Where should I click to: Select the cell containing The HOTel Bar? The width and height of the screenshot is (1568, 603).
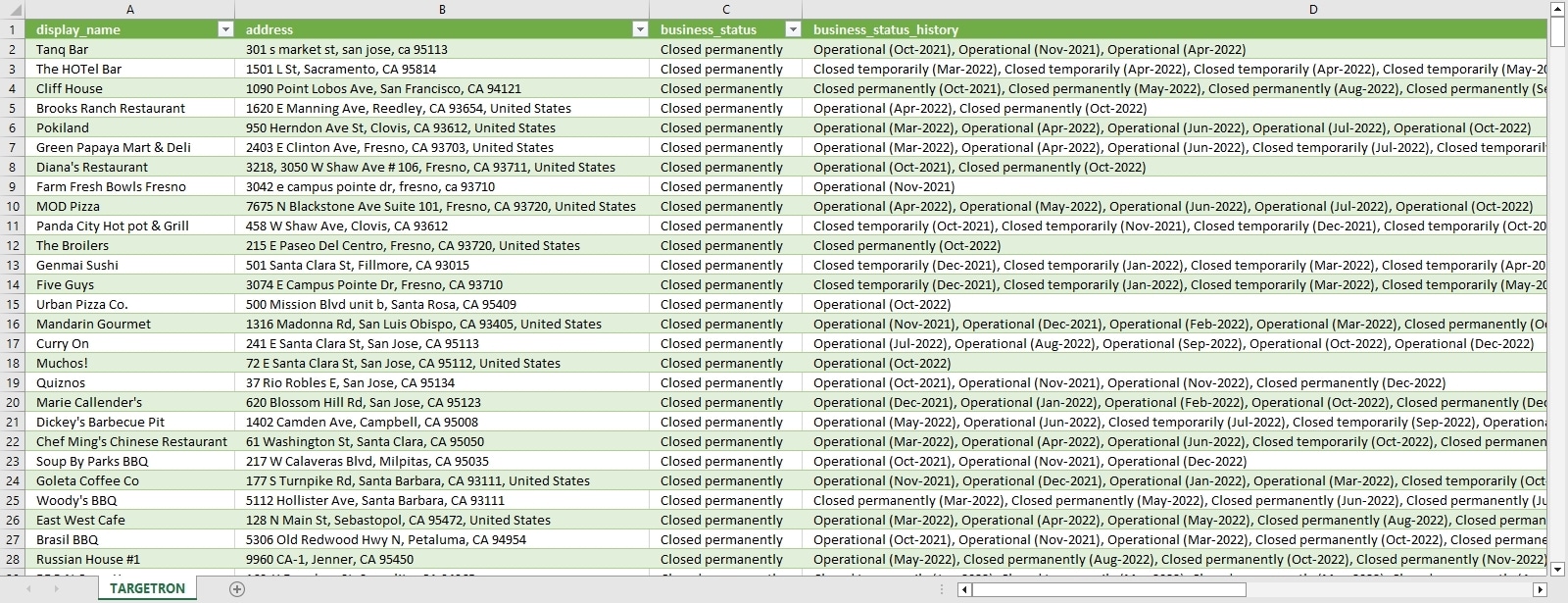click(130, 69)
